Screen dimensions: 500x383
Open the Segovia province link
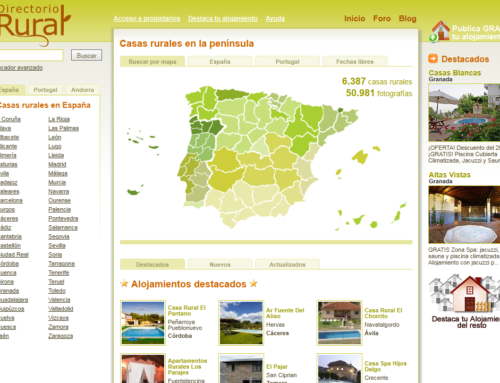pos(59,236)
